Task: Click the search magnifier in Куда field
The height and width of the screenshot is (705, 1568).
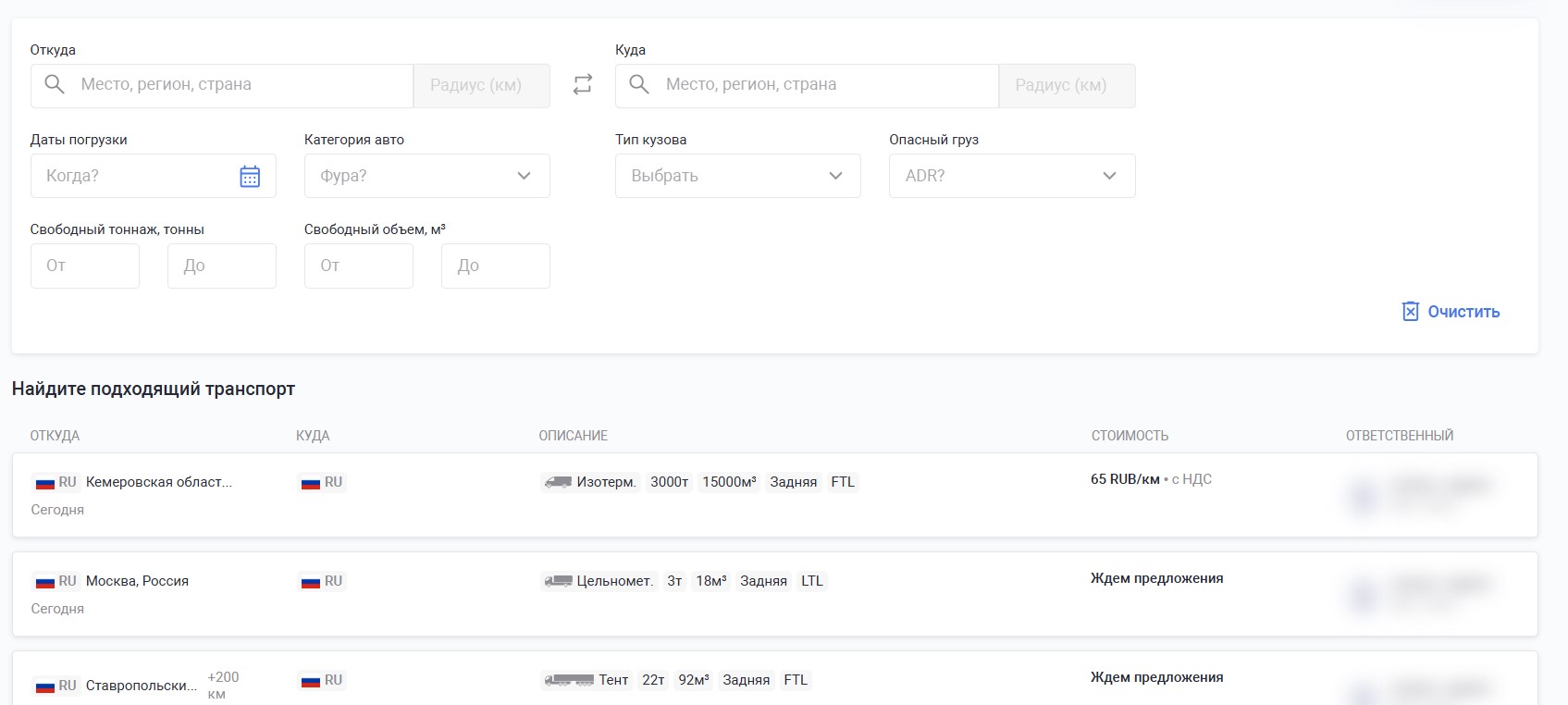Action: pos(639,85)
